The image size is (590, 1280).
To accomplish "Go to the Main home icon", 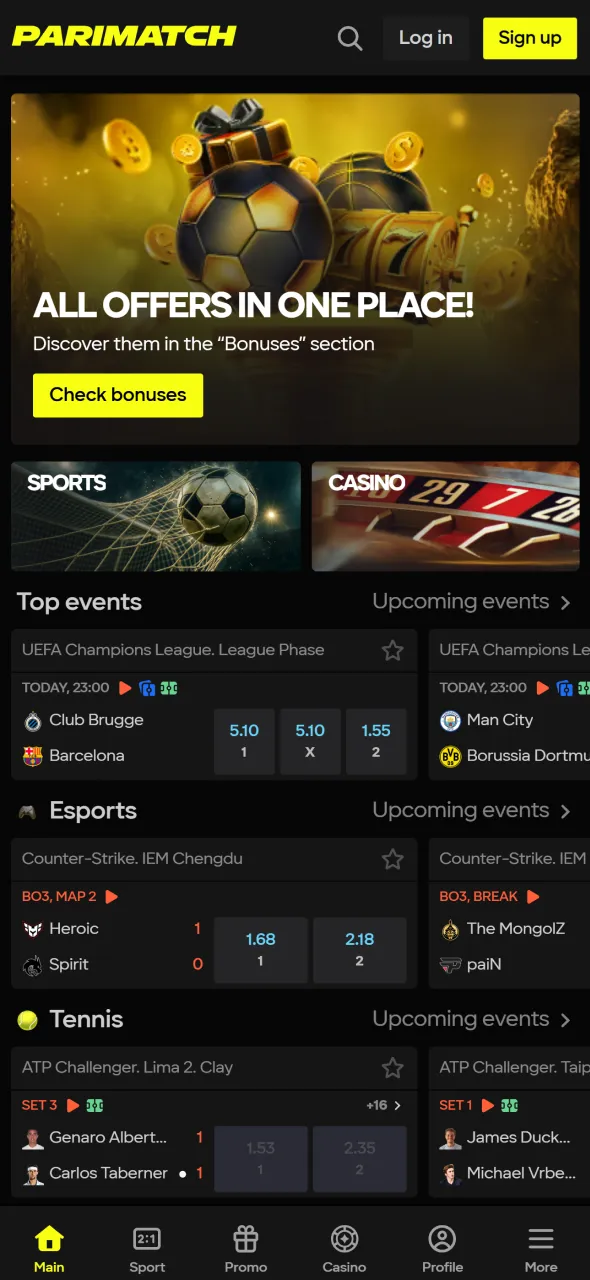I will pos(49,1250).
